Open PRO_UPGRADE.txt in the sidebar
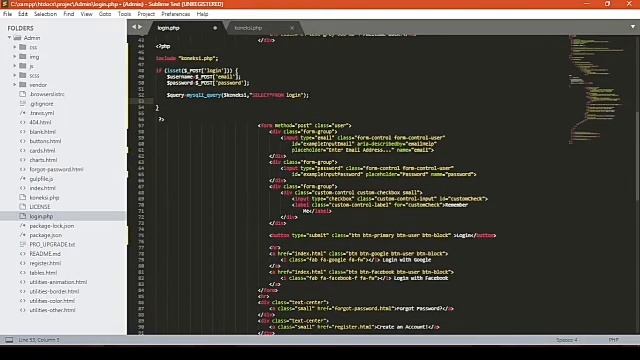The image size is (640, 360). [52, 244]
